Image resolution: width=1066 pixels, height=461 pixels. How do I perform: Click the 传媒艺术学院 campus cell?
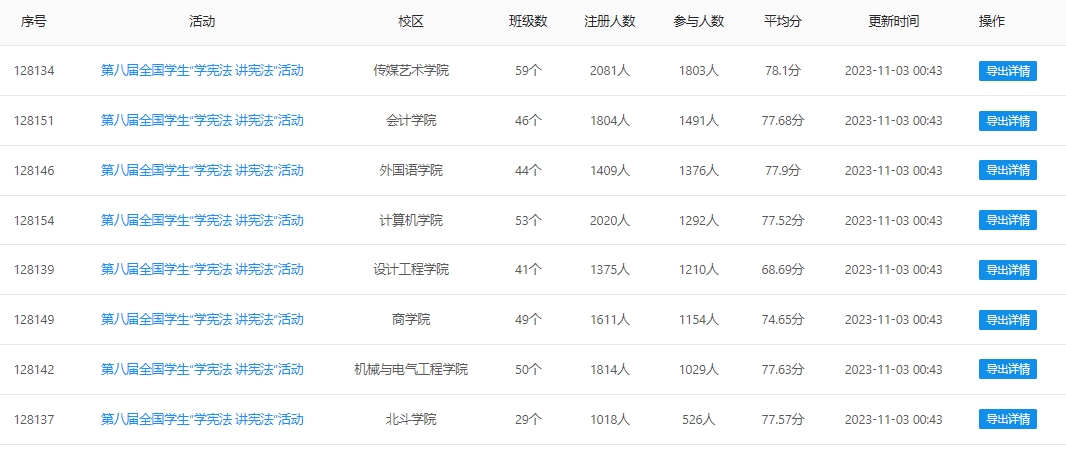[411, 71]
